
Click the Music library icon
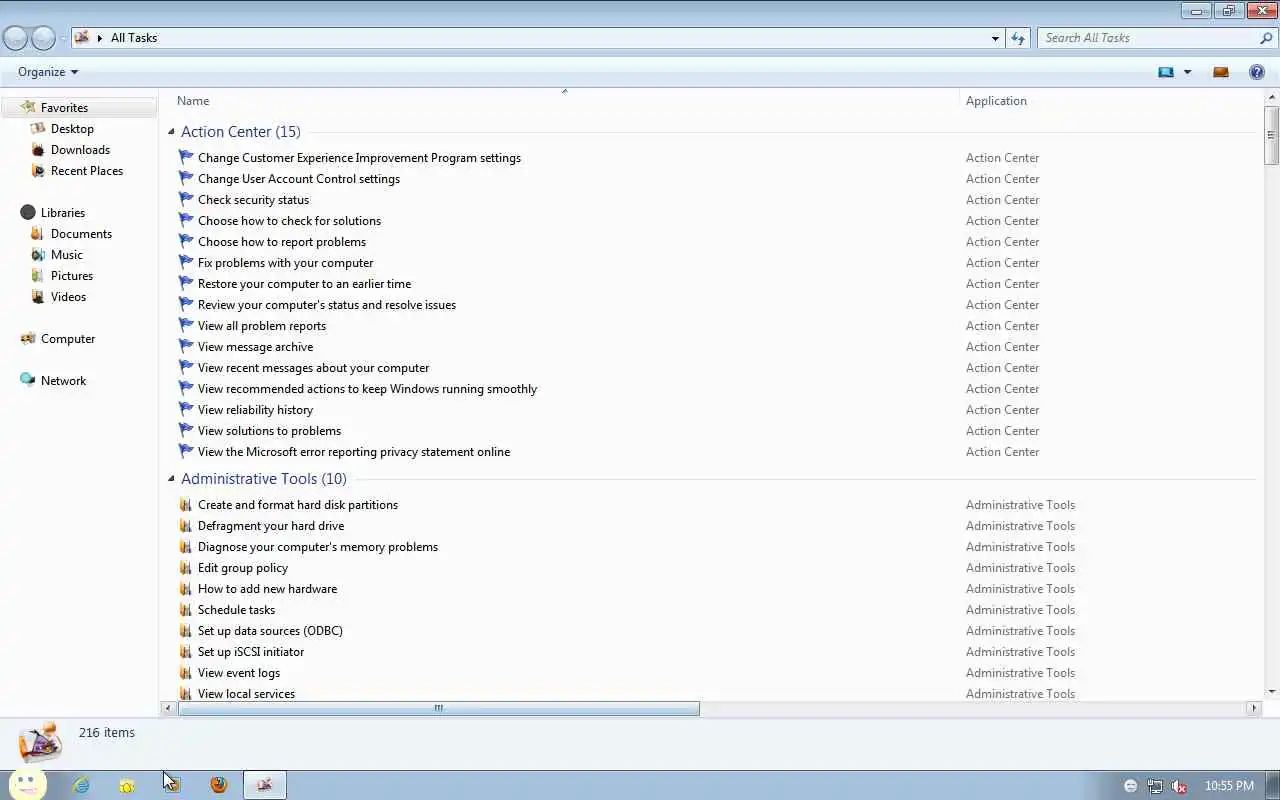(x=38, y=254)
